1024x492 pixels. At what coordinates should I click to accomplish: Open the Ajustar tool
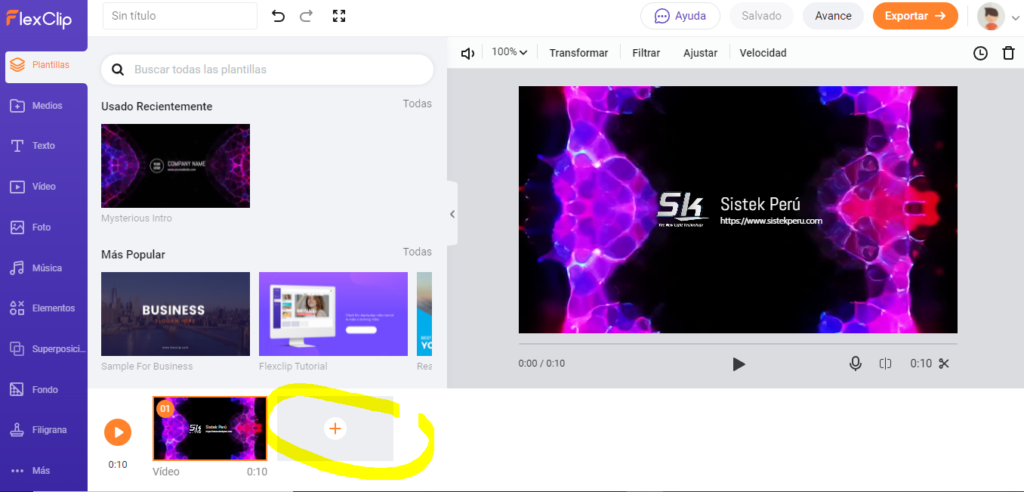coord(700,53)
